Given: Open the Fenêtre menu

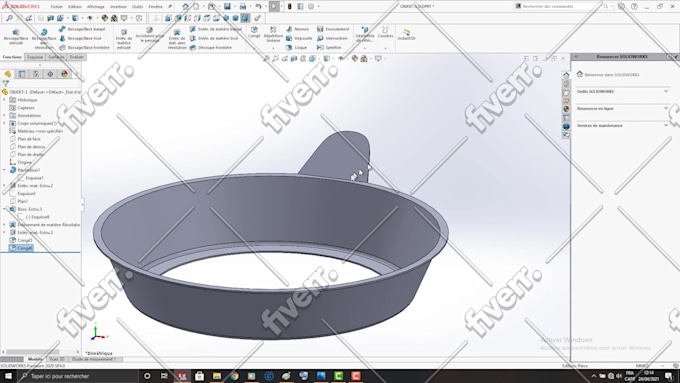Looking at the screenshot, I should pos(155,7).
